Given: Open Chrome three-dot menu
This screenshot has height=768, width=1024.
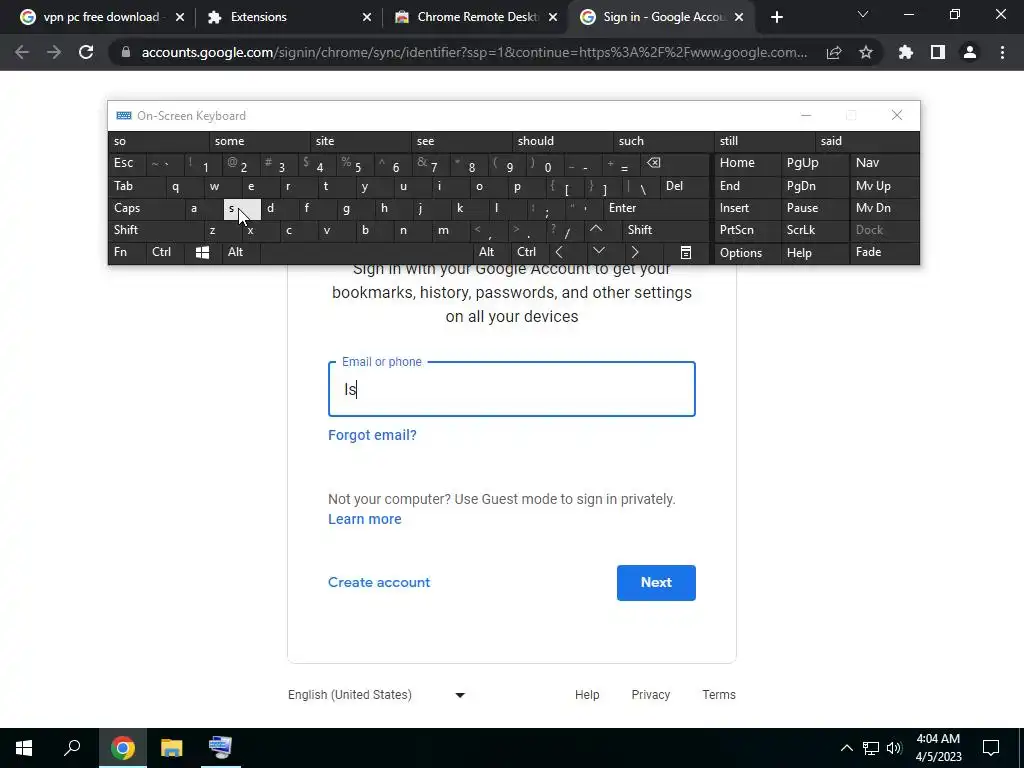Looking at the screenshot, I should pos(1002,52).
